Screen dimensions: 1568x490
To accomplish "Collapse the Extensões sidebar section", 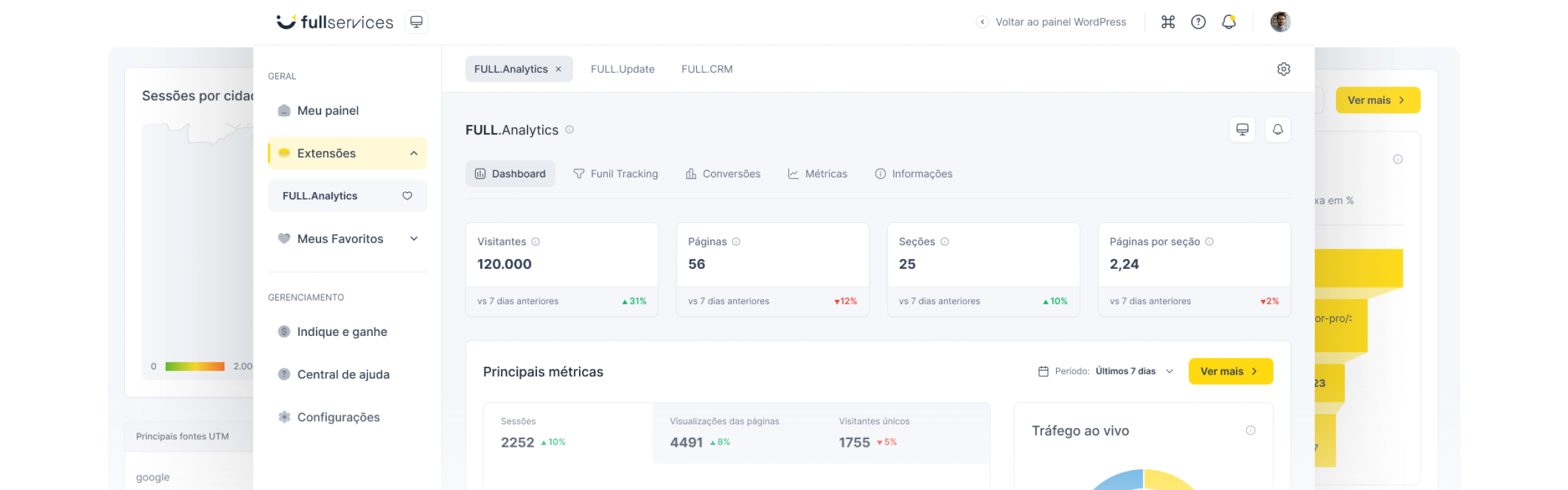I will coord(413,153).
